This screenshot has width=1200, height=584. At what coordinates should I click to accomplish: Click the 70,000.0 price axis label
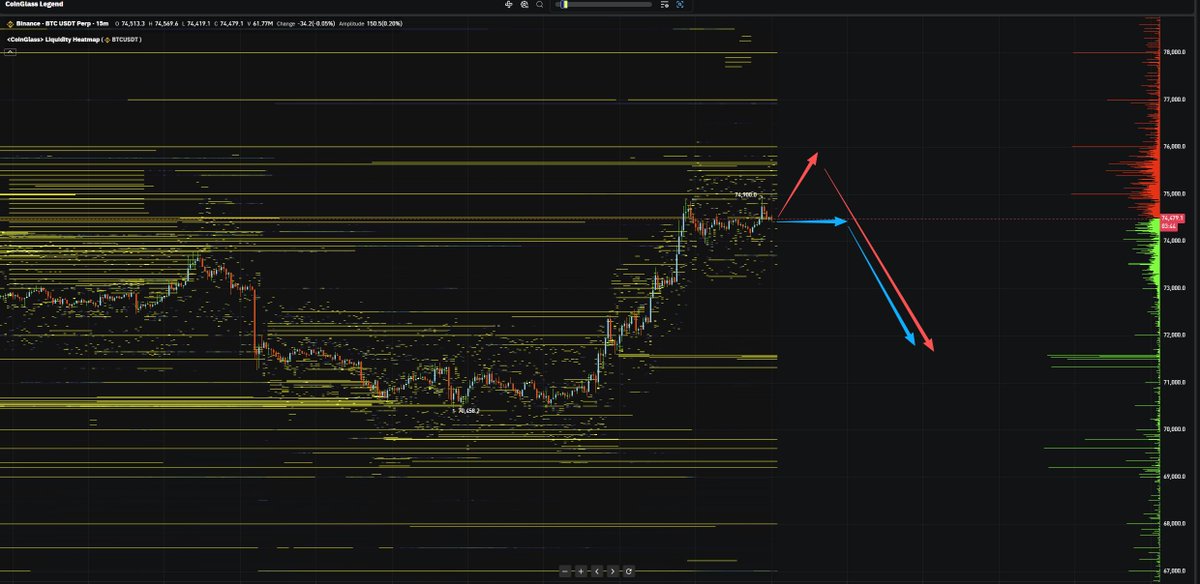click(1173, 429)
